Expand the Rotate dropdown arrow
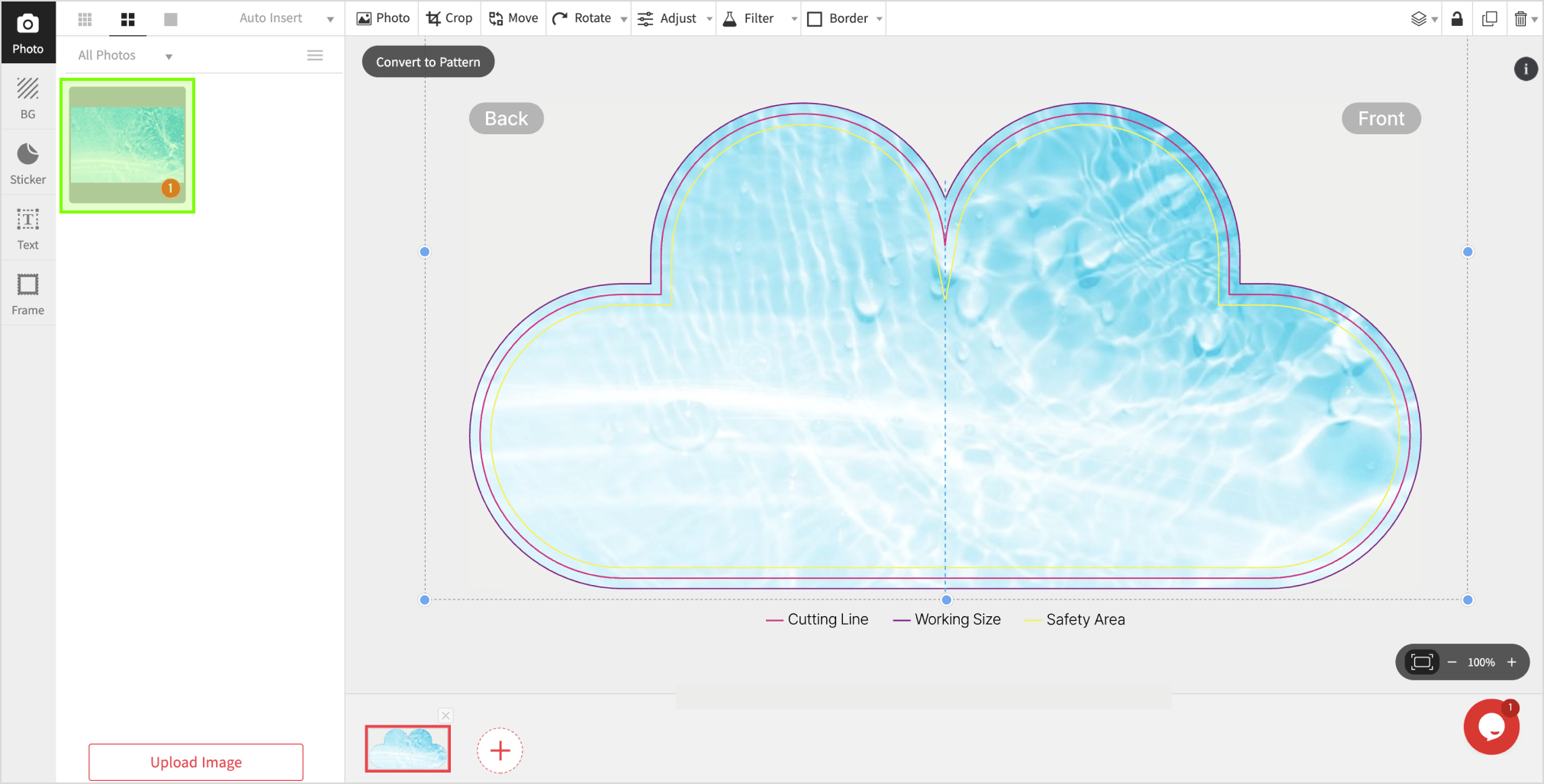1544x784 pixels. pyautogui.click(x=623, y=20)
